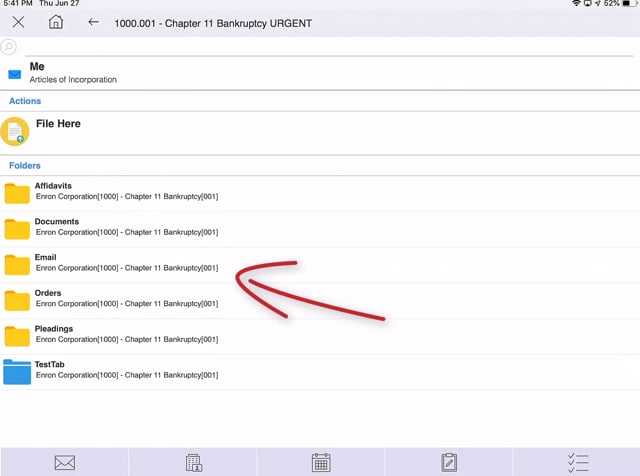640x476 pixels.
Task: Tap the matter title '1000.001 - Chapter 11 Bankruptcy URGENT'
Action: click(x=213, y=23)
